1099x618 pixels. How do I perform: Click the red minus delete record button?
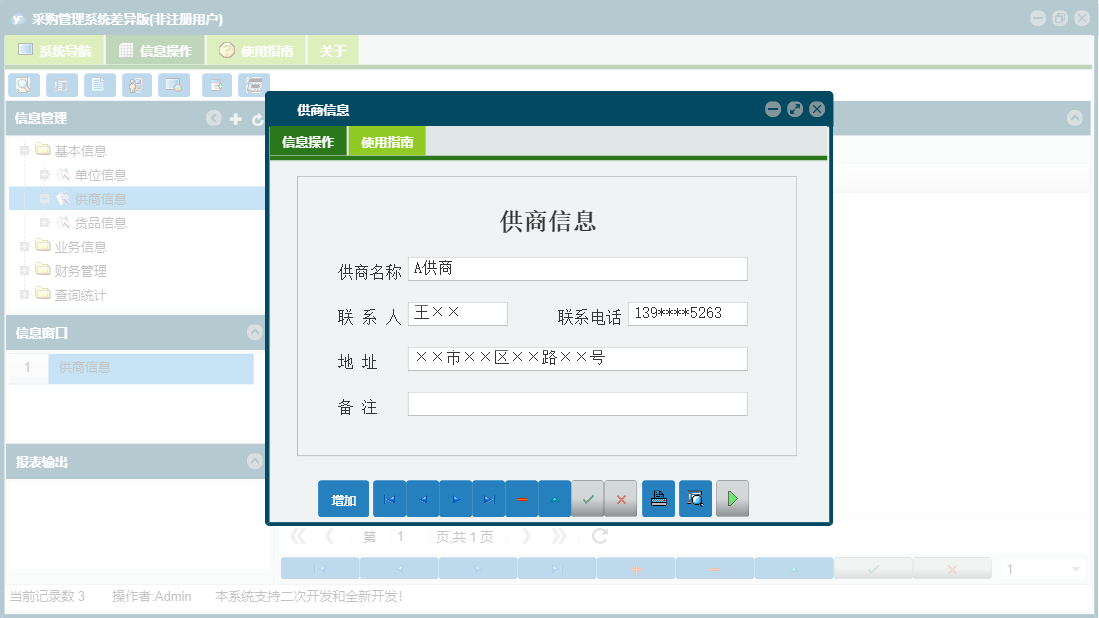(x=521, y=499)
